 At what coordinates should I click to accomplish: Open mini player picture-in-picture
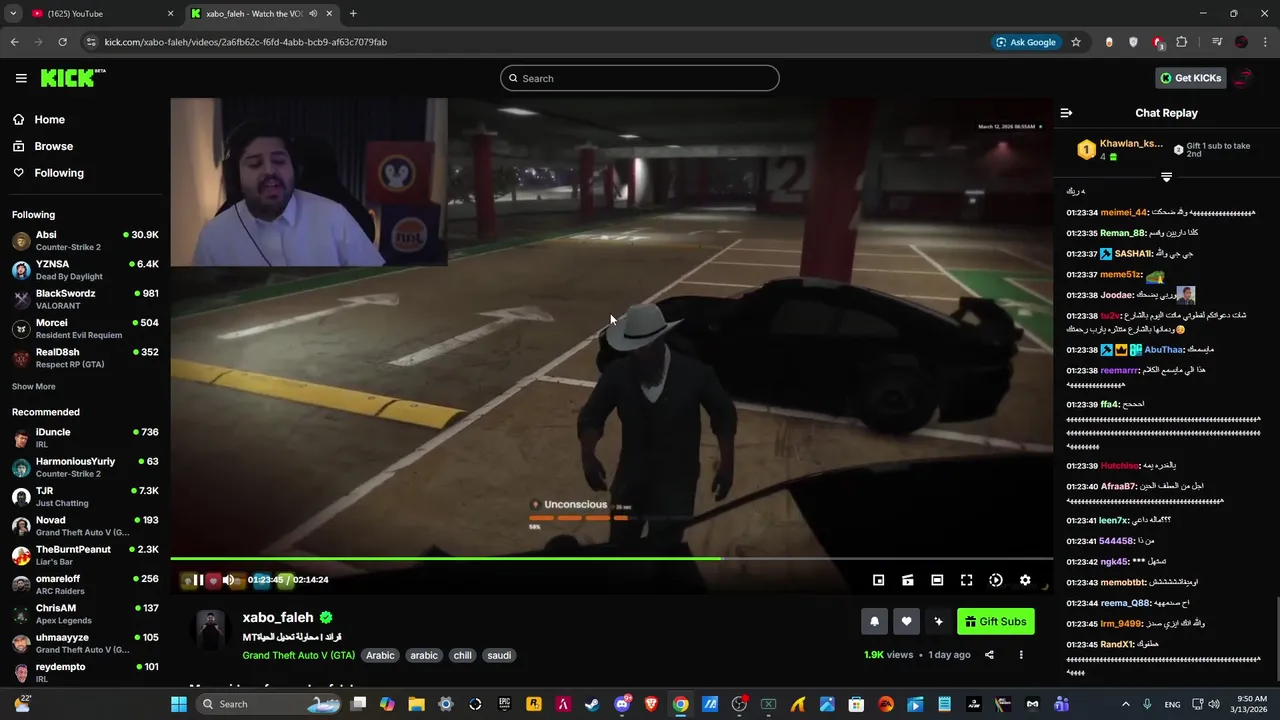tap(878, 580)
